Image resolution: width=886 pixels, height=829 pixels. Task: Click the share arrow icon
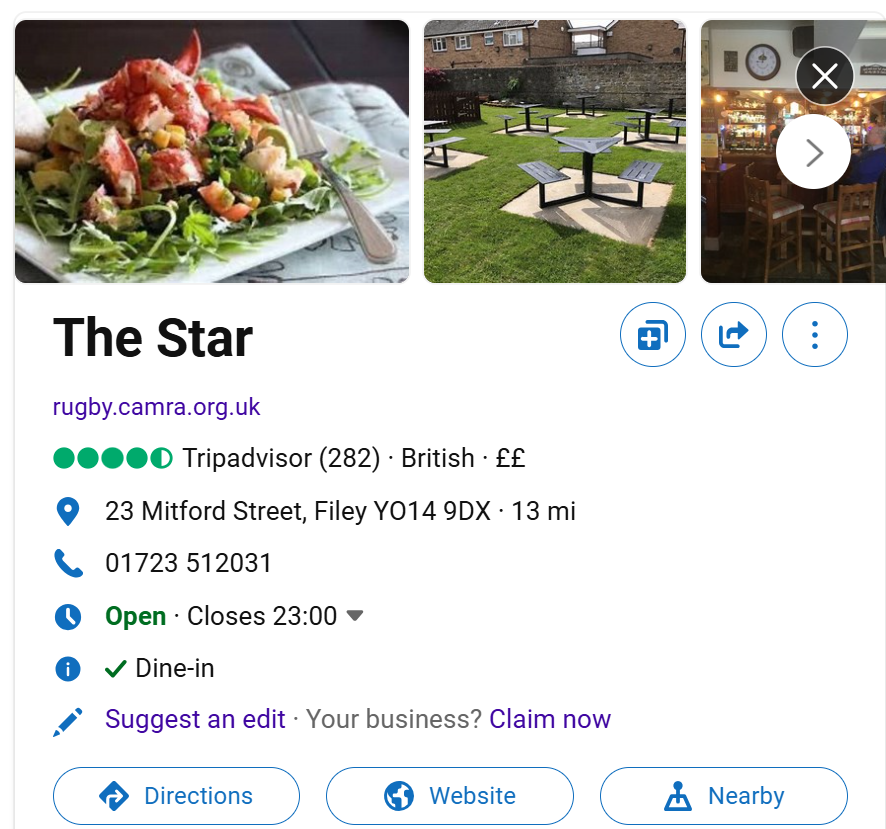(x=734, y=335)
